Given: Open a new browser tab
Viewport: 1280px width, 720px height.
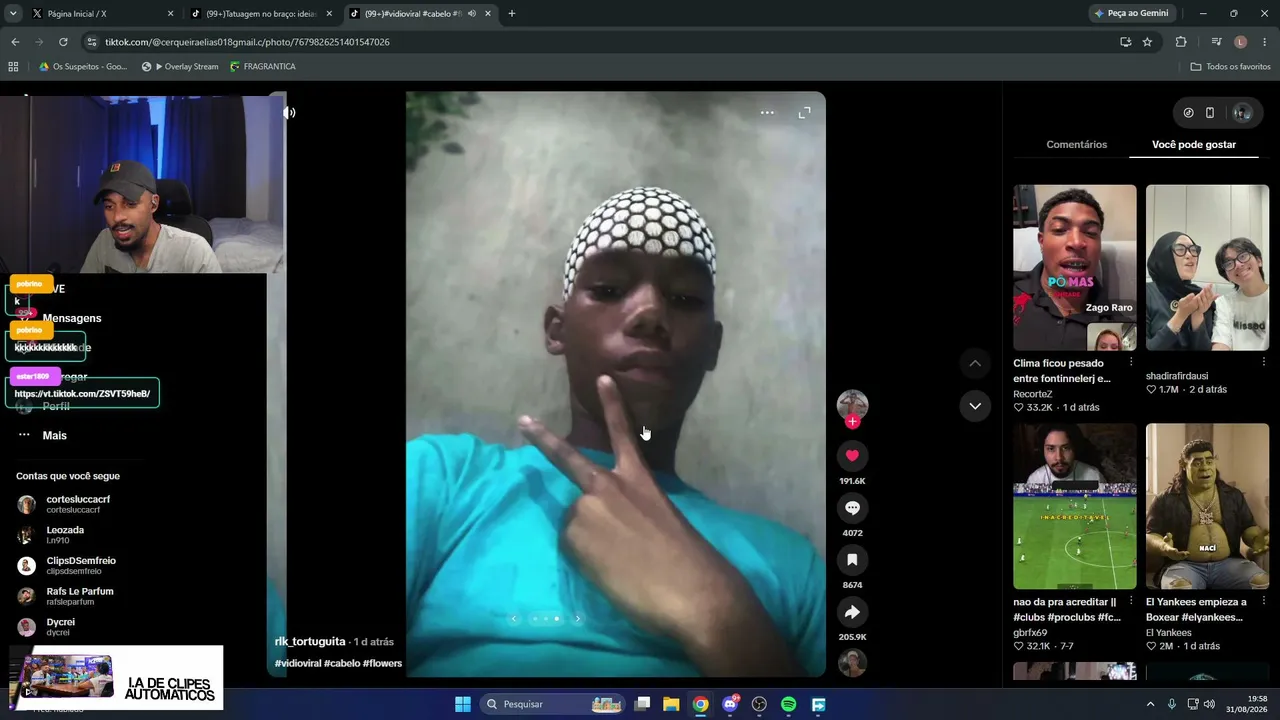Looking at the screenshot, I should [512, 14].
